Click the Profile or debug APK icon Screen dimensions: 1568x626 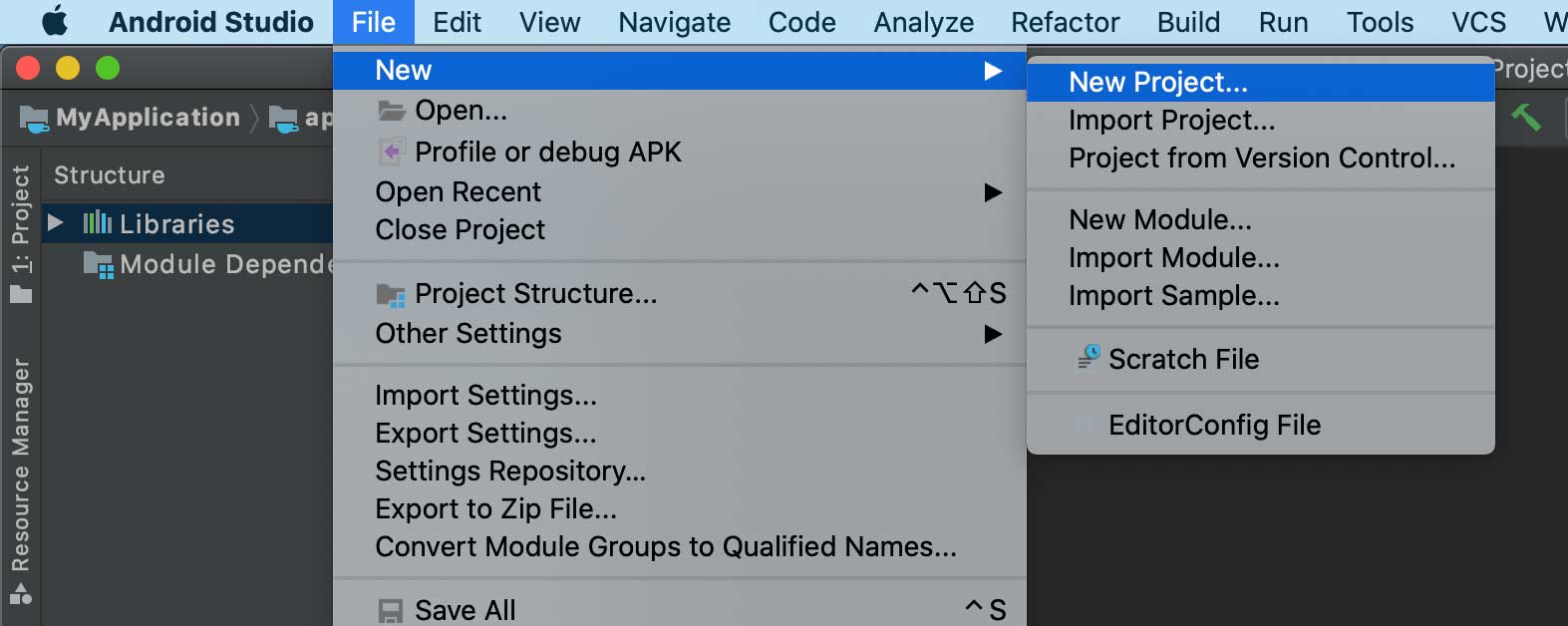point(391,153)
